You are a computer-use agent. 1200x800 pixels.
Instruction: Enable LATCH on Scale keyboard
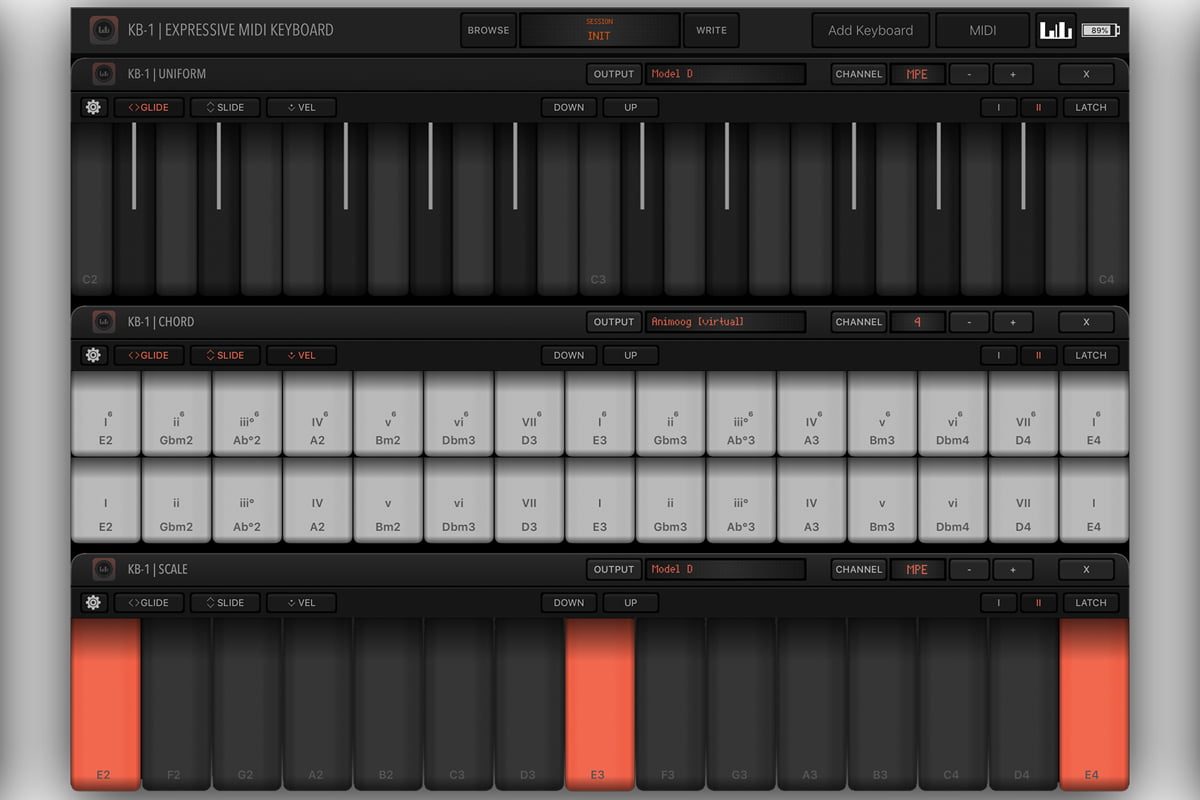click(x=1091, y=603)
